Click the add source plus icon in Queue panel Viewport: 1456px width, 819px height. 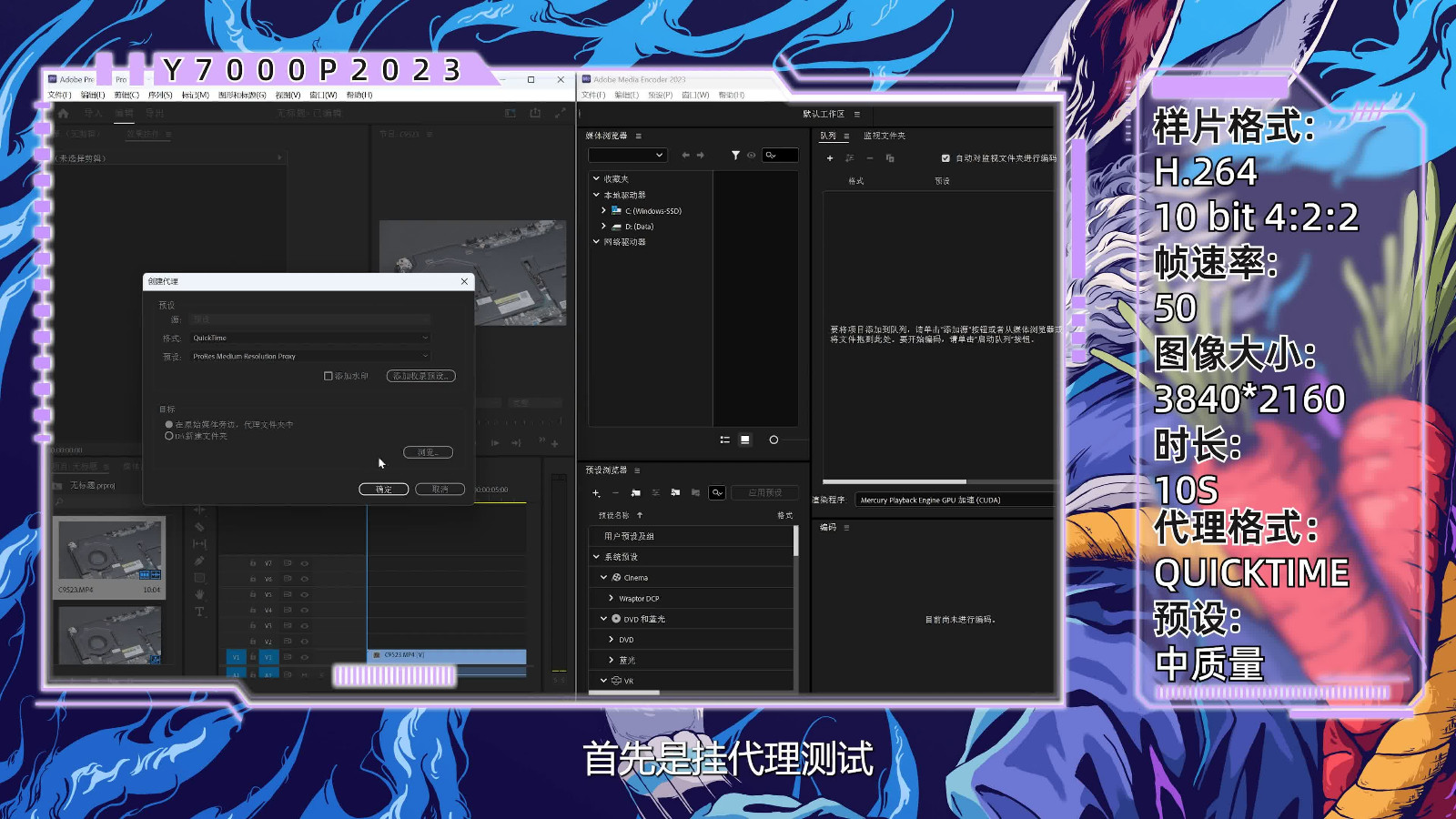point(829,158)
